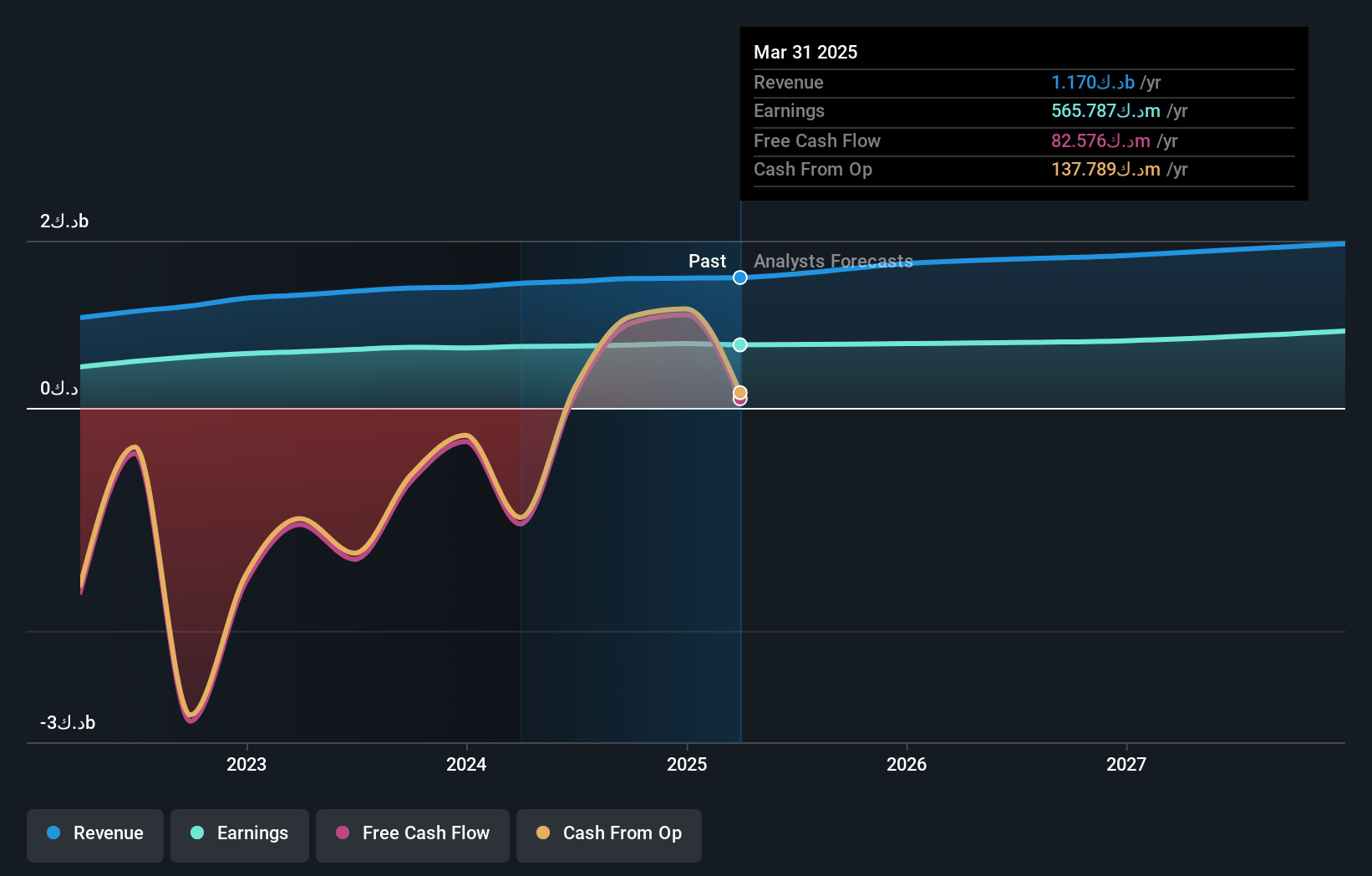Screen dimensions: 1372x876
Task: Click the zero y-axis label
Action: pos(59,388)
